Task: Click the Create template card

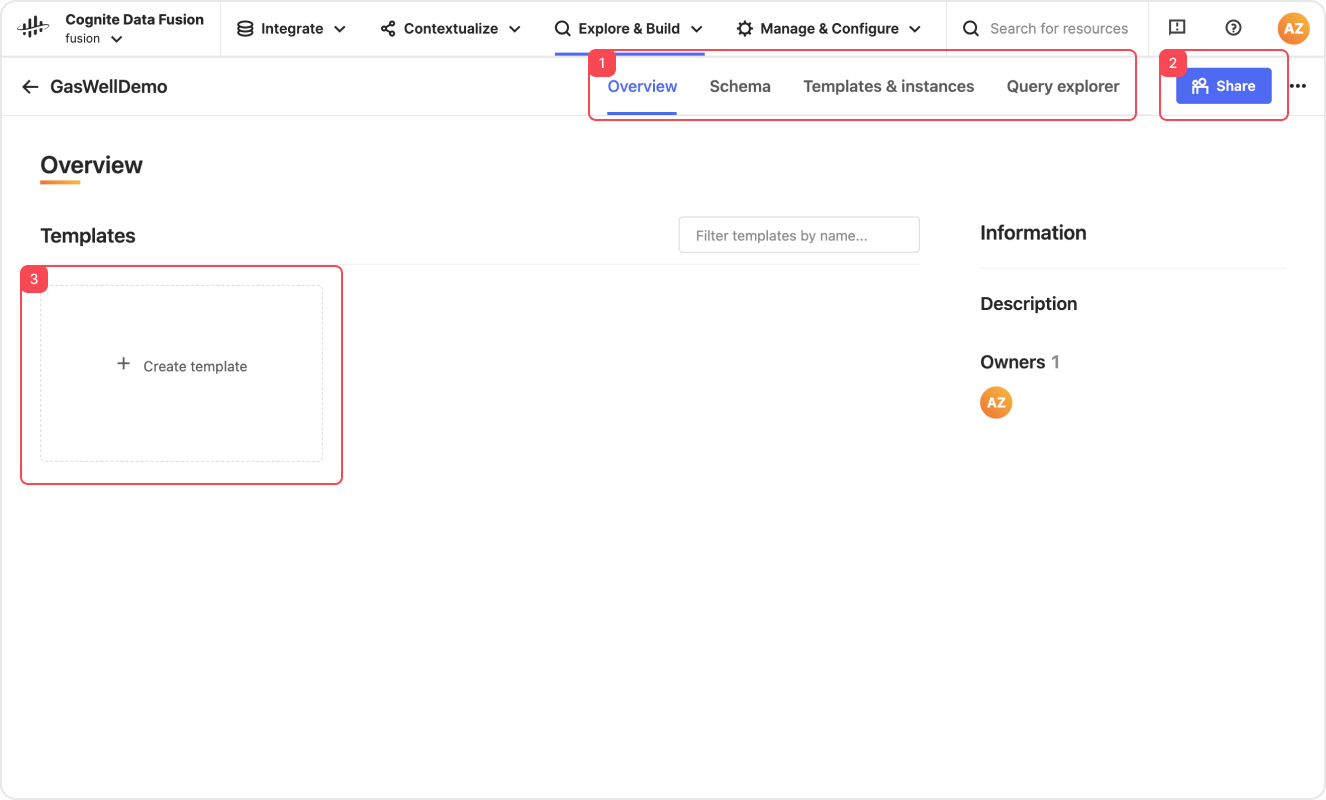Action: tap(181, 374)
